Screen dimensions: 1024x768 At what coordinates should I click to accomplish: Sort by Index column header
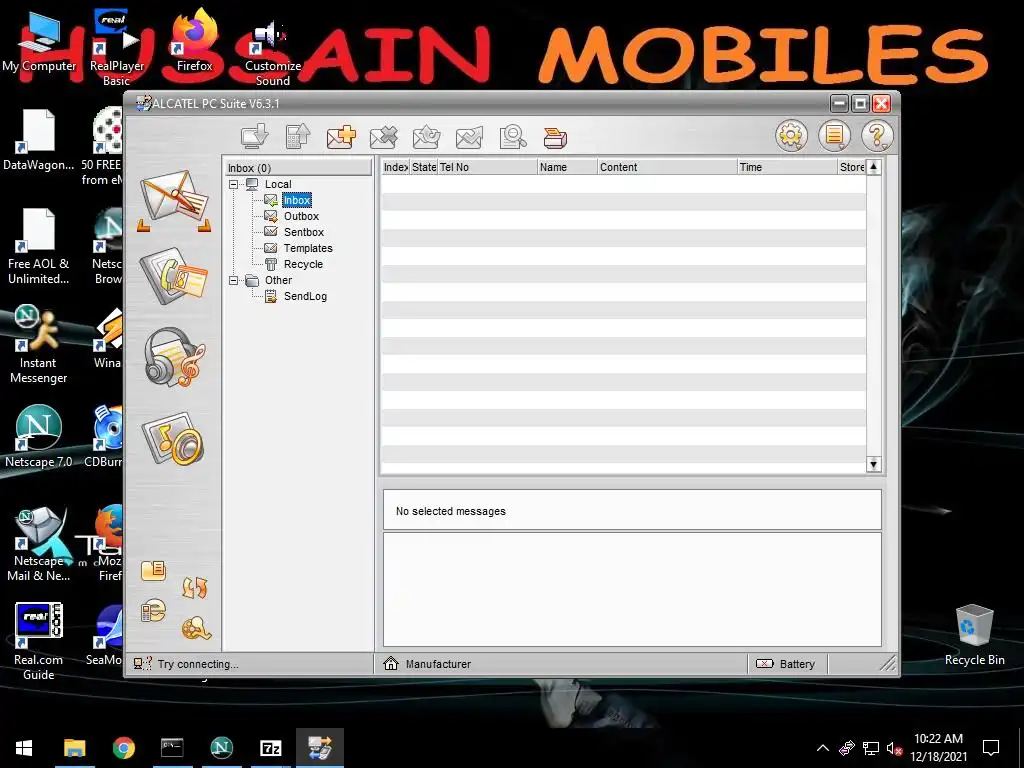pos(395,167)
